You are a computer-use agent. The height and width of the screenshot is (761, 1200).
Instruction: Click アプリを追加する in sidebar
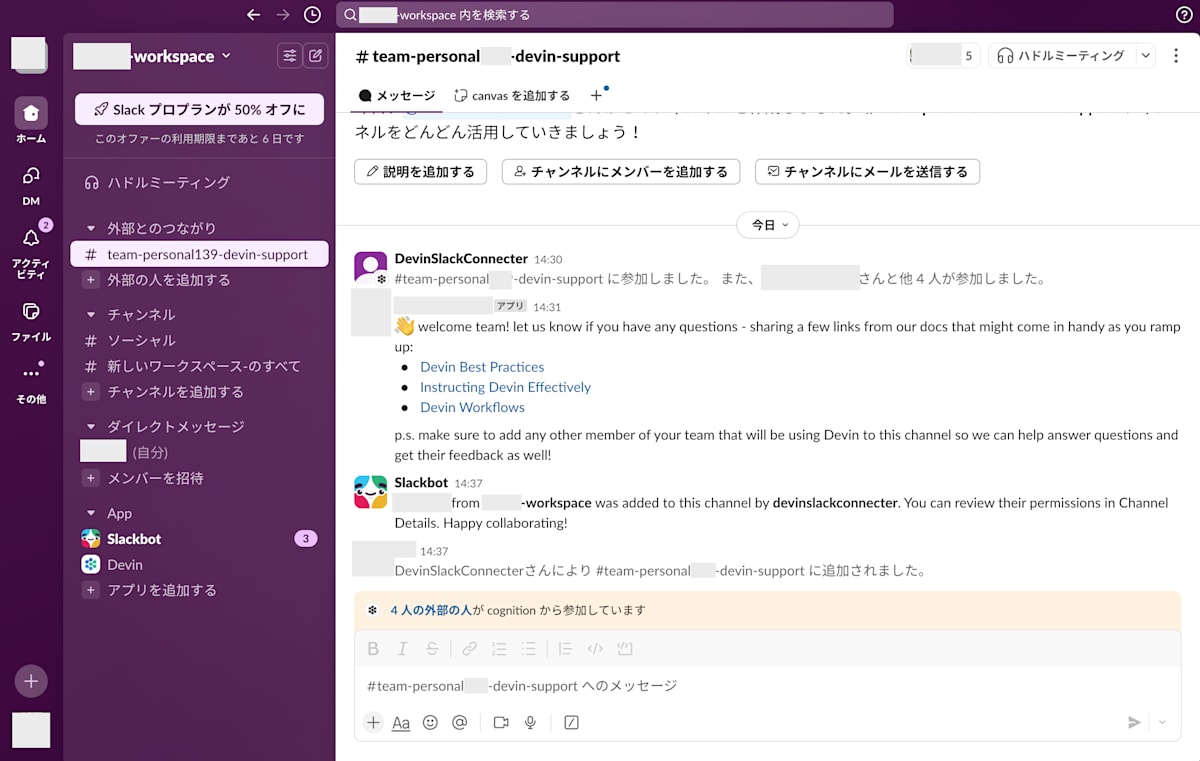199,590
